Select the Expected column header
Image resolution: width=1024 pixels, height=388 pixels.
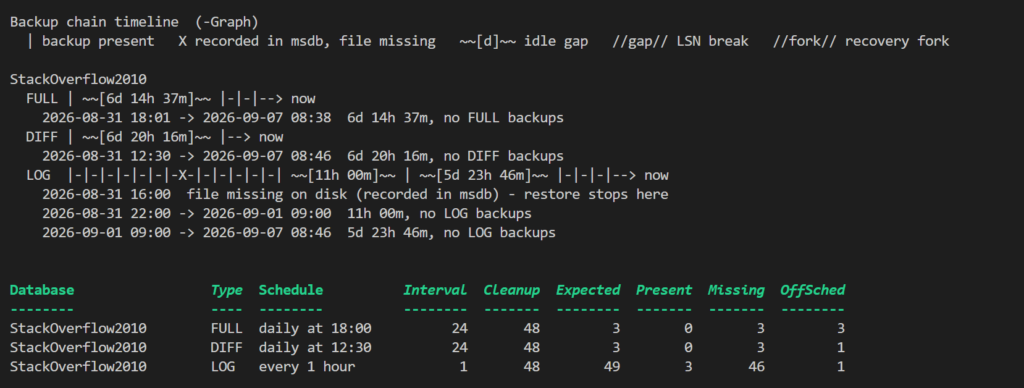pyautogui.click(x=588, y=290)
